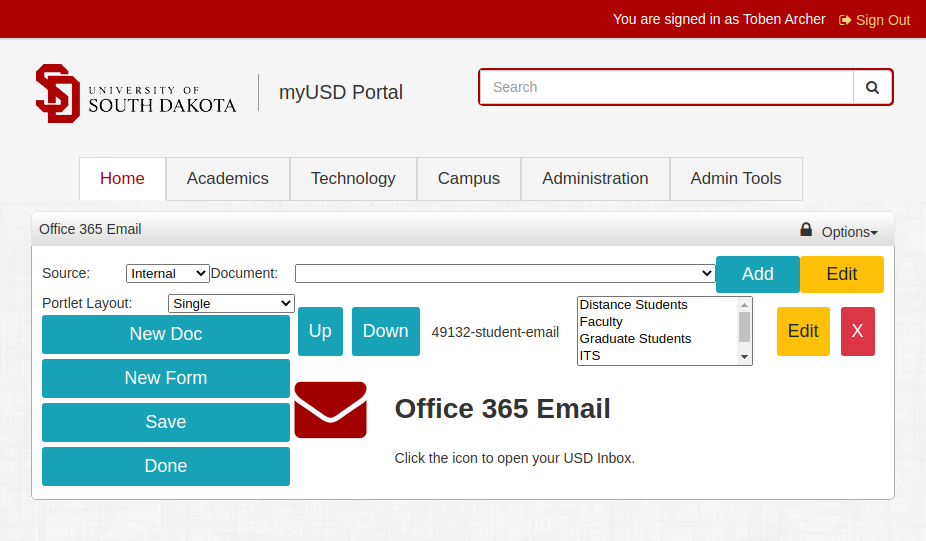The width and height of the screenshot is (926, 541).
Task: Open the Source dropdown set to Internal
Action: pos(167,274)
